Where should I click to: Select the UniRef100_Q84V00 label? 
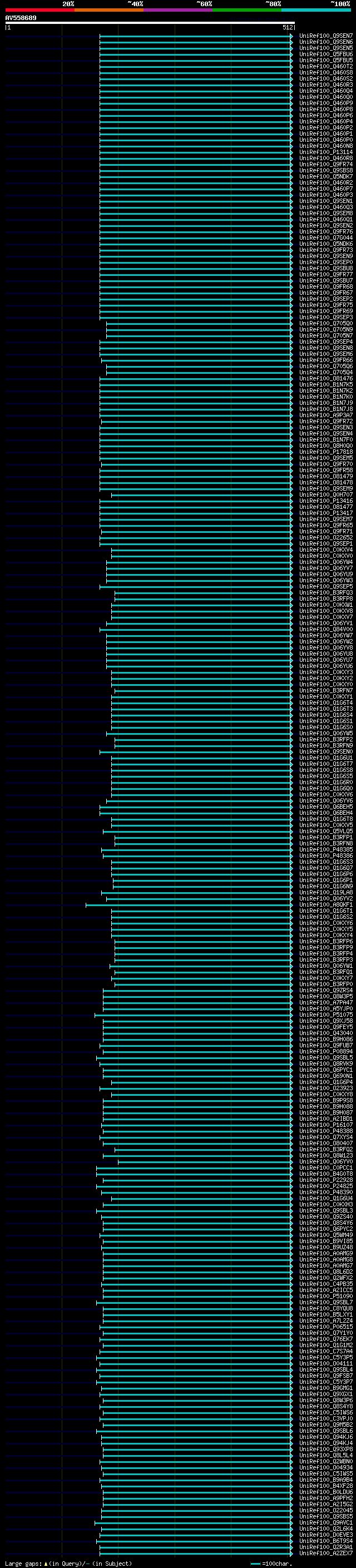point(325,630)
